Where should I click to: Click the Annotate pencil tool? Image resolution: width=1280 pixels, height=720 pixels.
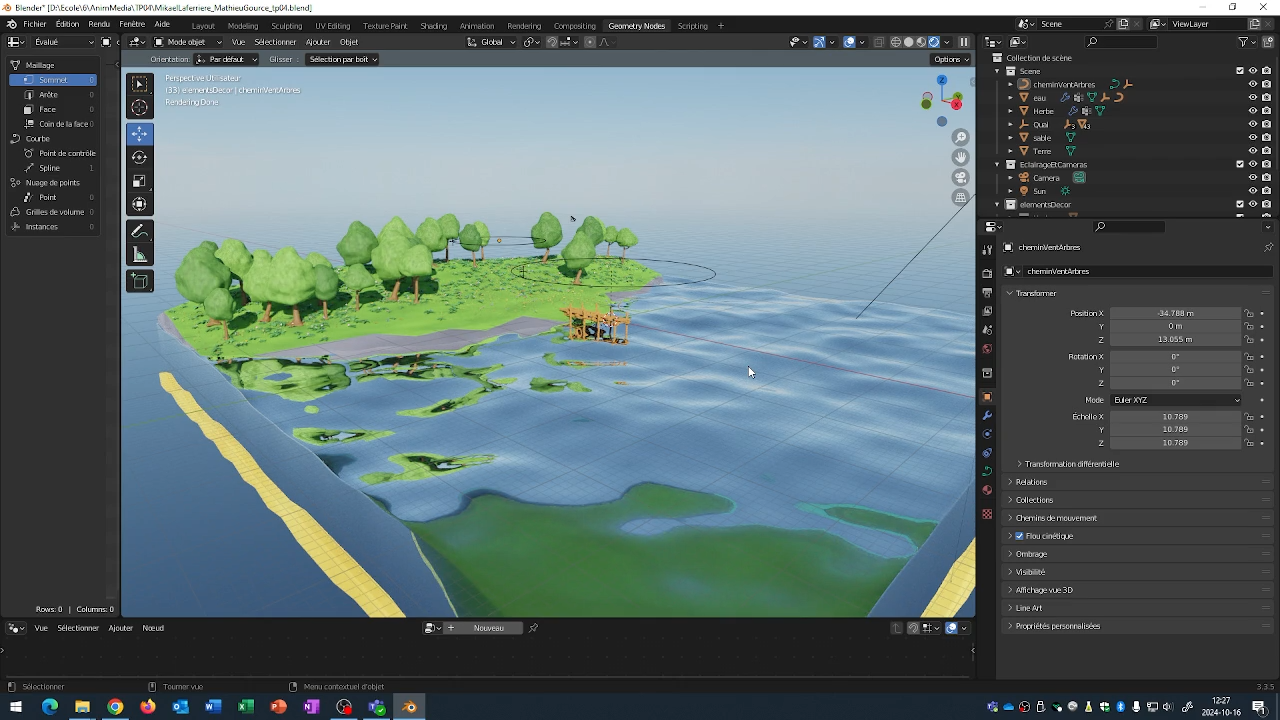pos(140,231)
